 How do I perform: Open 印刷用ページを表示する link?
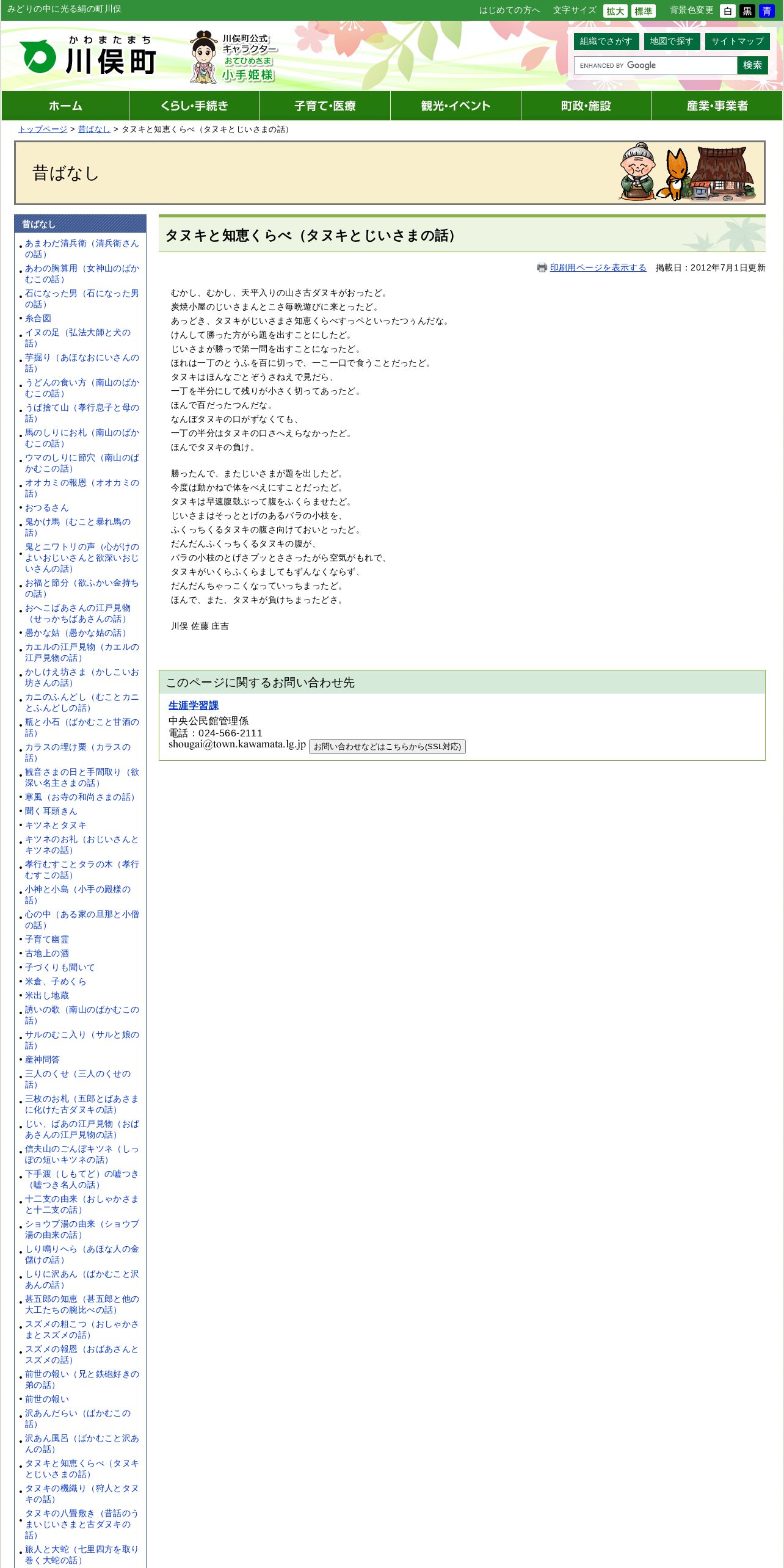(x=598, y=267)
